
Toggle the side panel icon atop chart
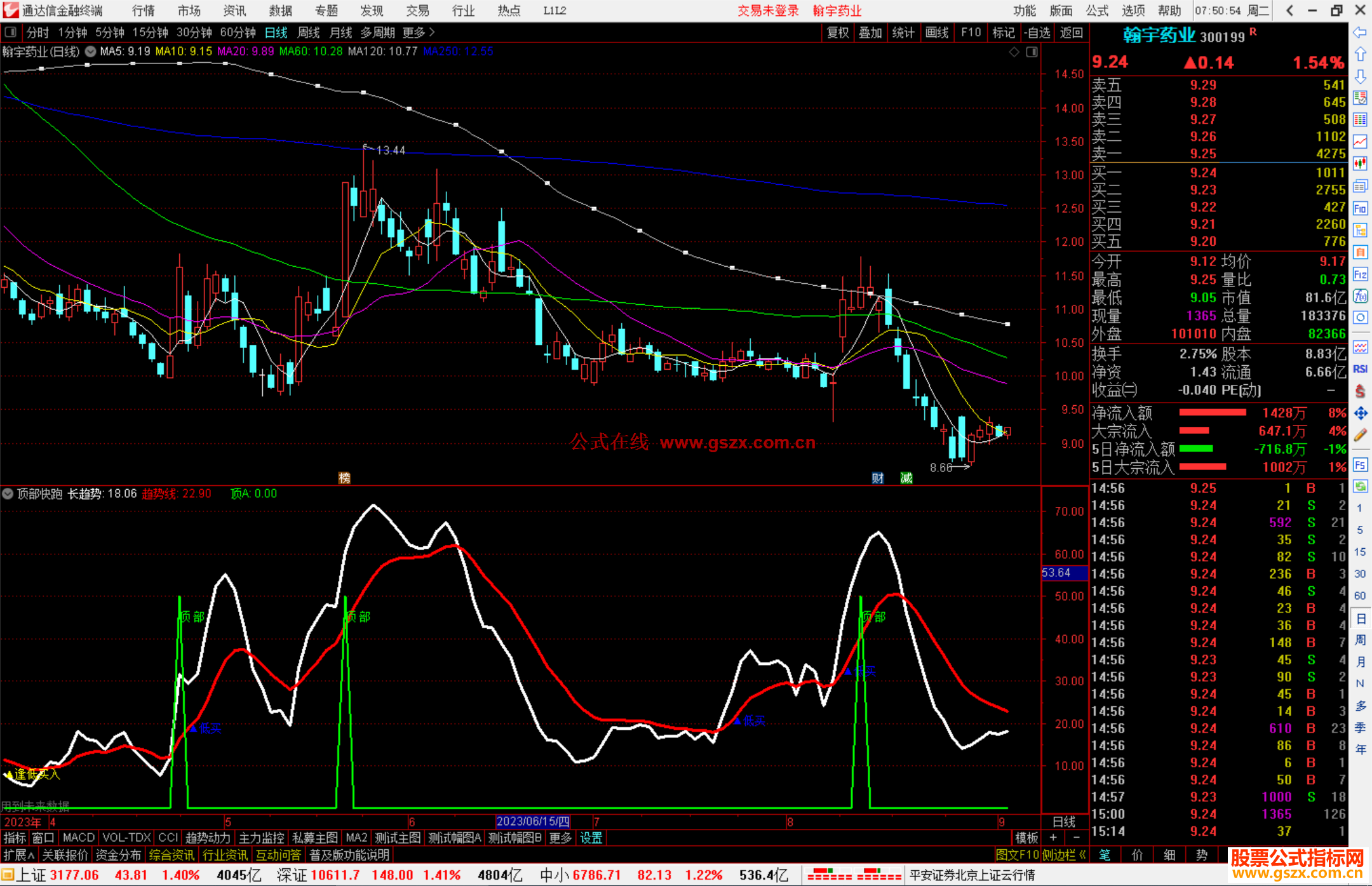pos(1032,52)
